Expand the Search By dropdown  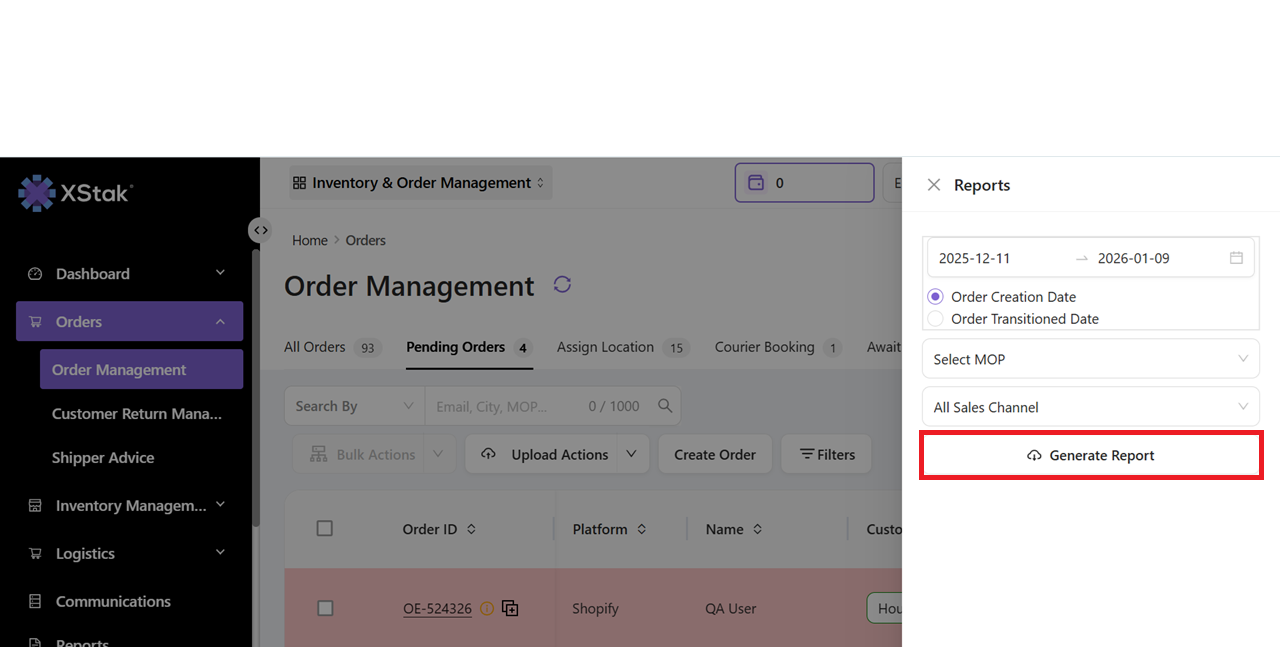click(354, 406)
